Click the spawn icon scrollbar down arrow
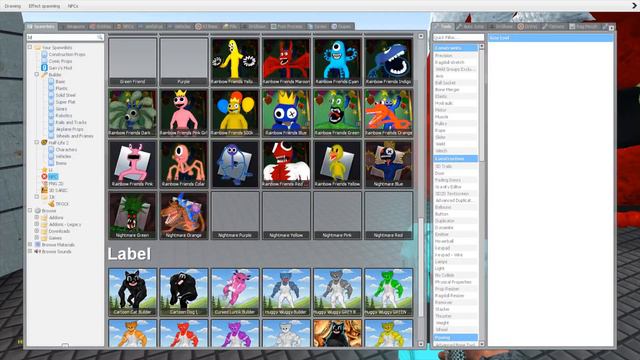 pos(421,344)
